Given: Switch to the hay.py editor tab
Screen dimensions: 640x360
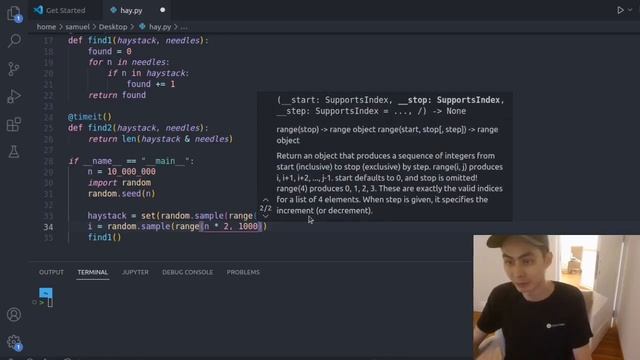Looking at the screenshot, I should pyautogui.click(x=131, y=10).
